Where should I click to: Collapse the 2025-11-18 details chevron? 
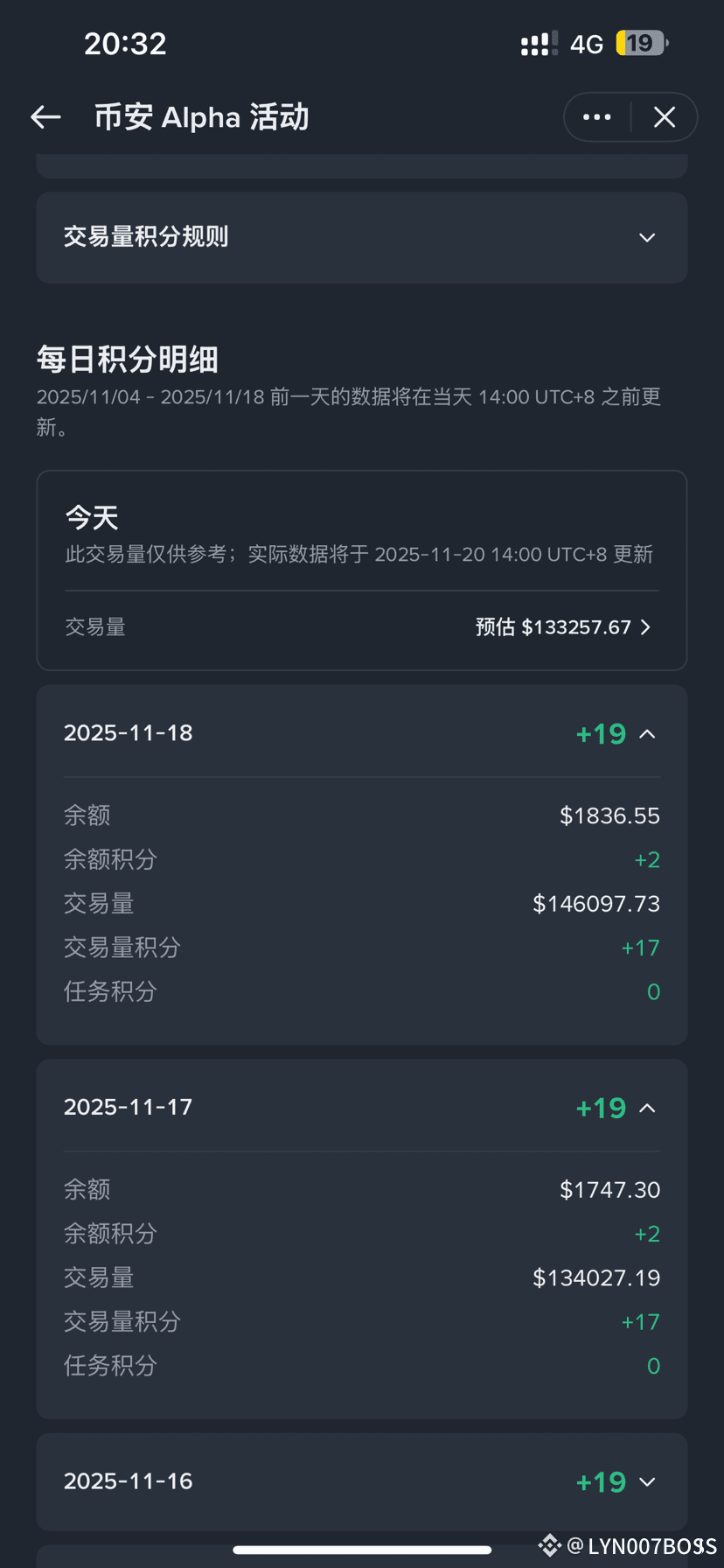(647, 733)
